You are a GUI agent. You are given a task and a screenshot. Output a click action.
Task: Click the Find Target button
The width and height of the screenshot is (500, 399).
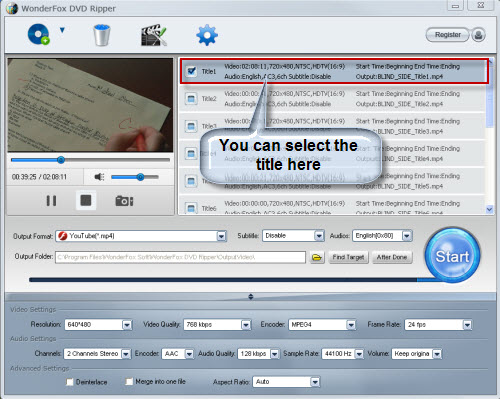pyautogui.click(x=349, y=257)
